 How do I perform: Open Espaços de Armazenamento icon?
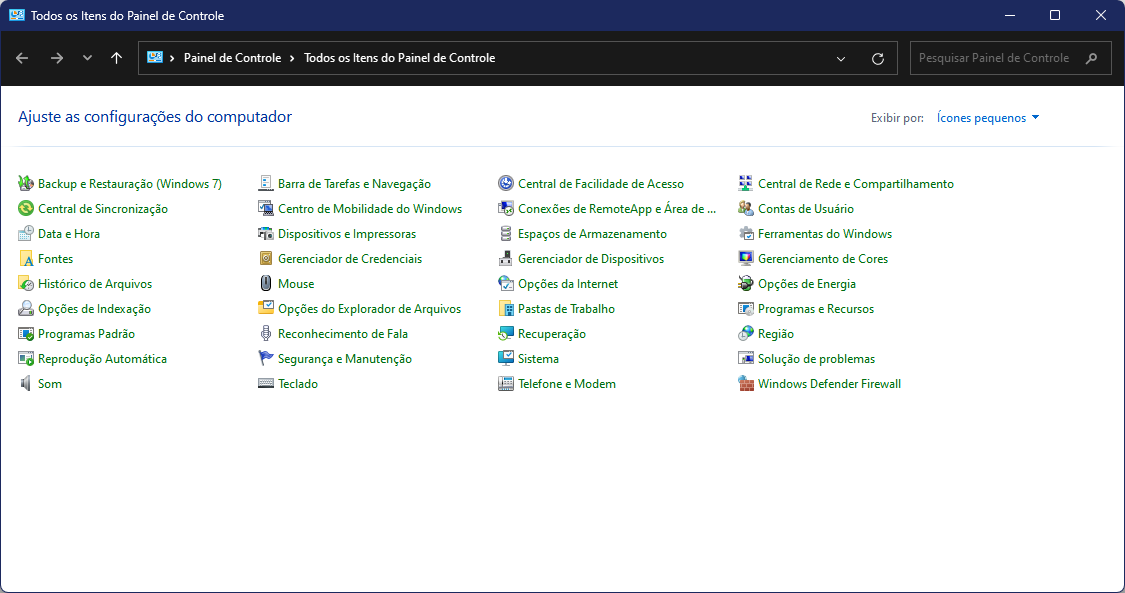[506, 234]
